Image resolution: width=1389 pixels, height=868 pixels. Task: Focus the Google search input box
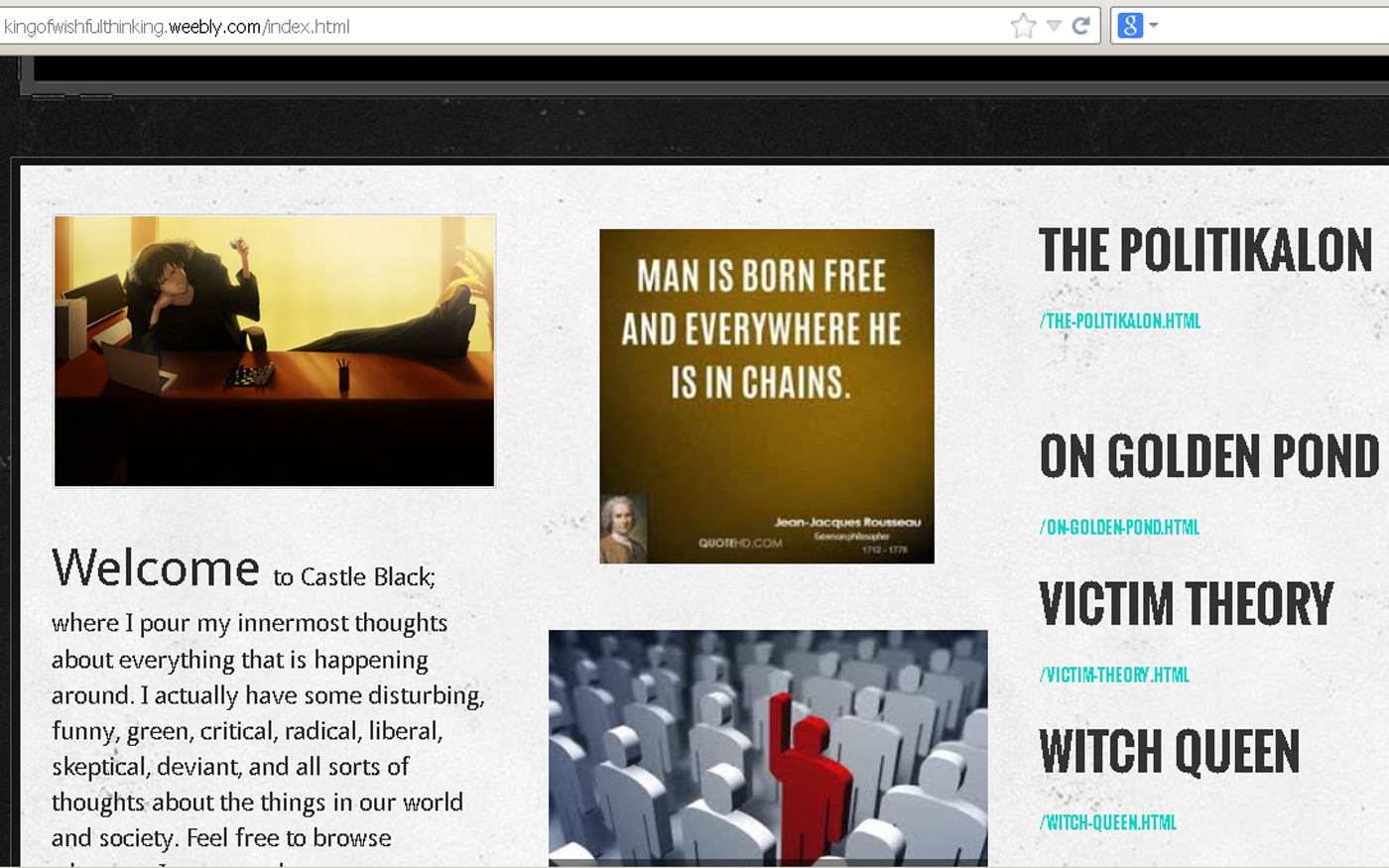pos(1275,26)
